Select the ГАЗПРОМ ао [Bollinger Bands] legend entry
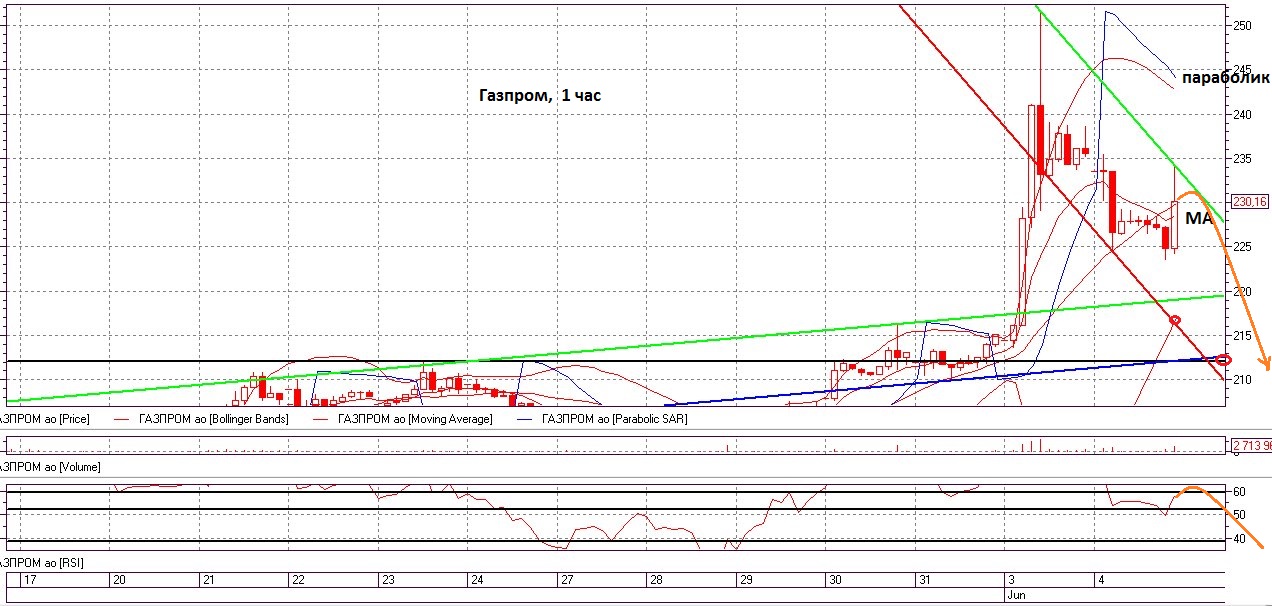Screen dimensions: 1272x606 pos(216,419)
